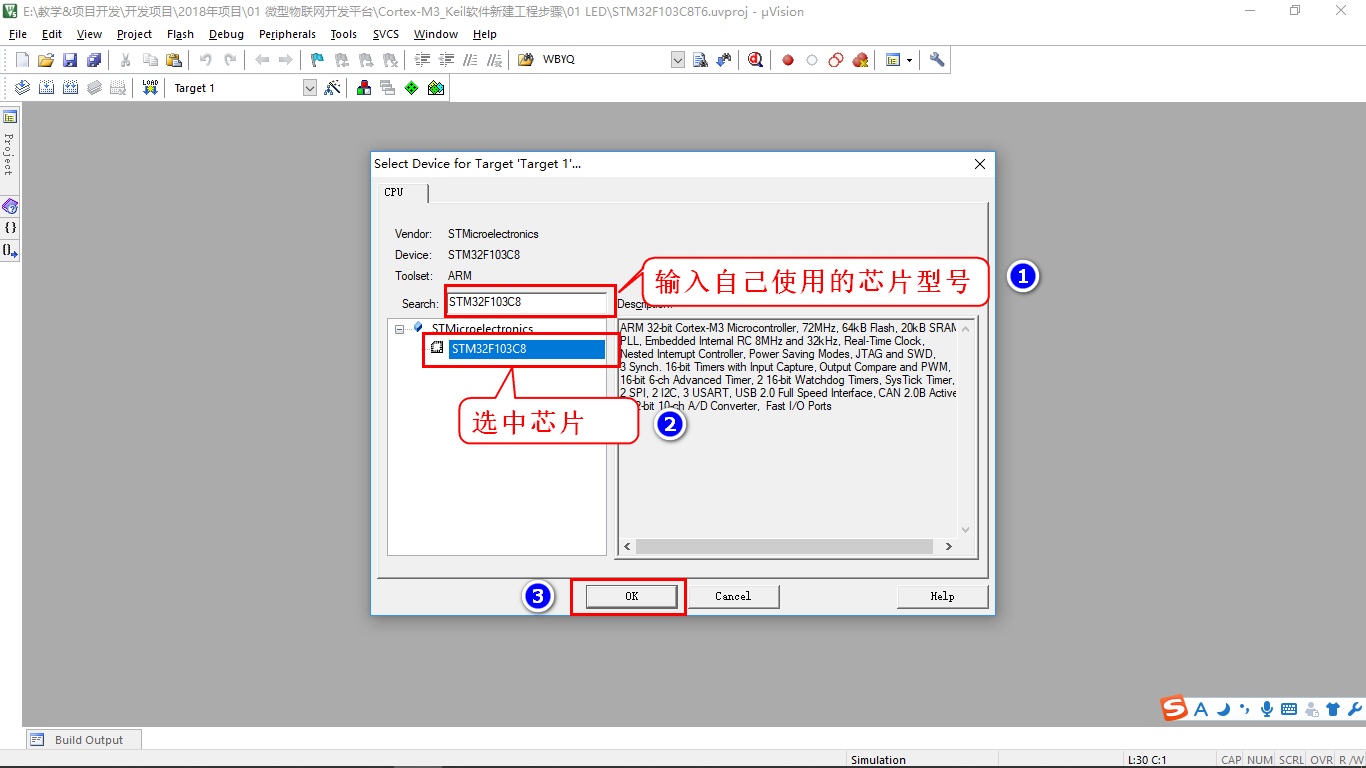Open the Project menu

click(134, 34)
